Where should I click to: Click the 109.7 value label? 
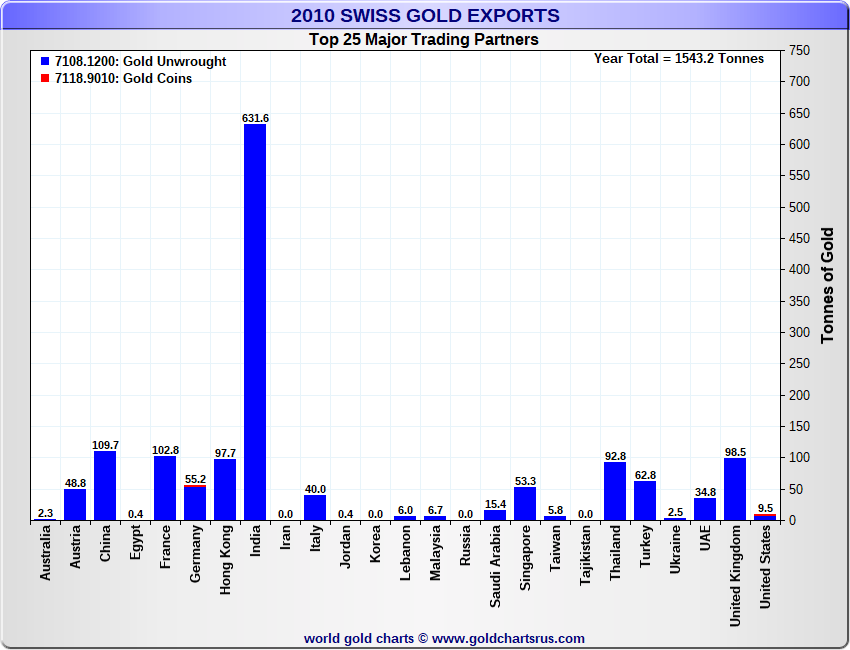pos(105,445)
